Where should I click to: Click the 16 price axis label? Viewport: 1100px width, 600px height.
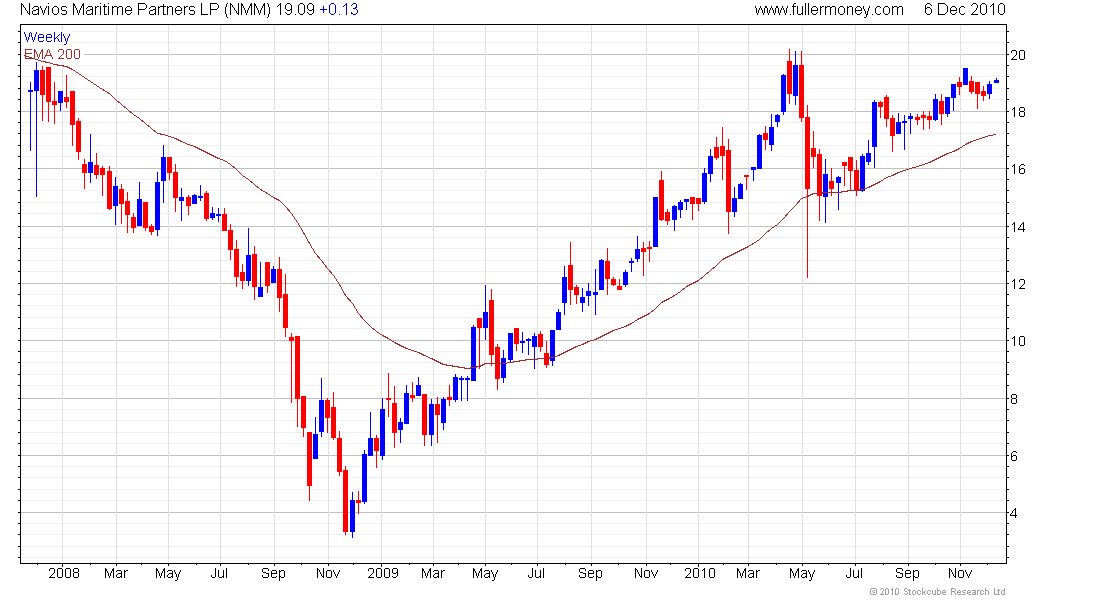coord(1017,169)
